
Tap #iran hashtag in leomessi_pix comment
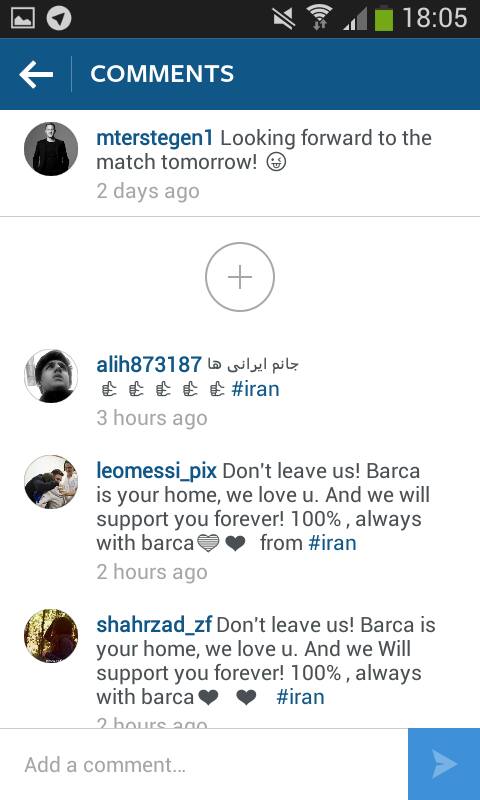[x=333, y=543]
